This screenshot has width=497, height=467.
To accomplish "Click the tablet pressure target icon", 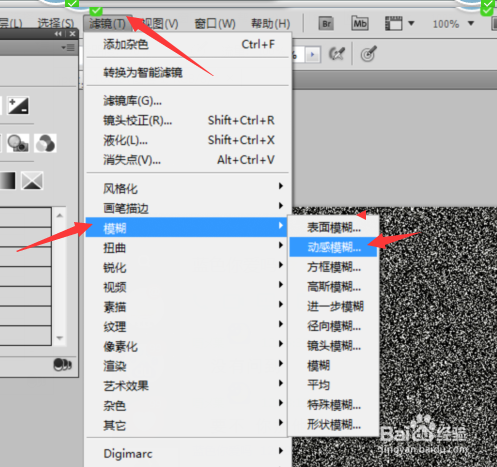I will point(368,54).
